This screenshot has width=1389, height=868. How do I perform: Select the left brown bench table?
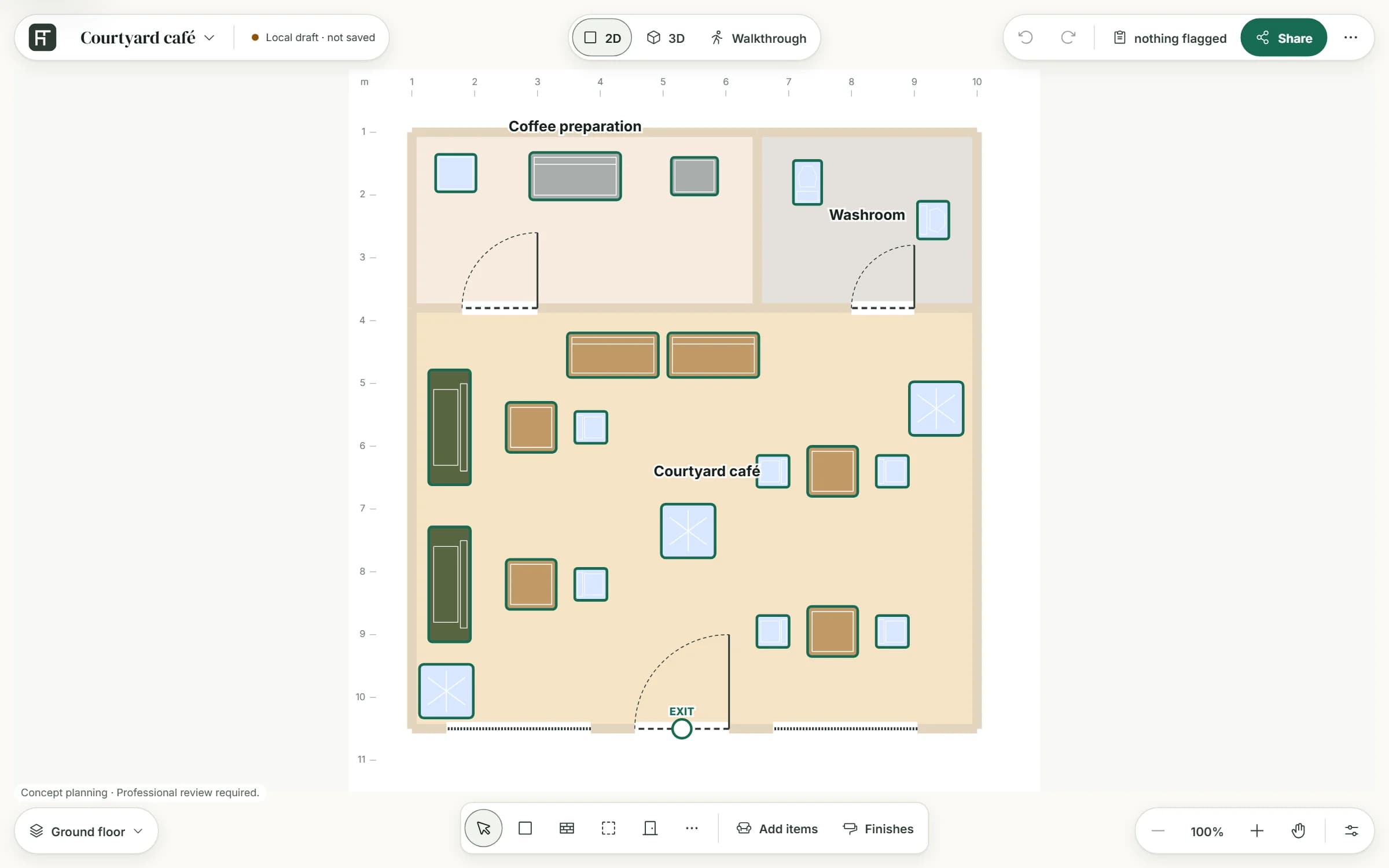[612, 355]
